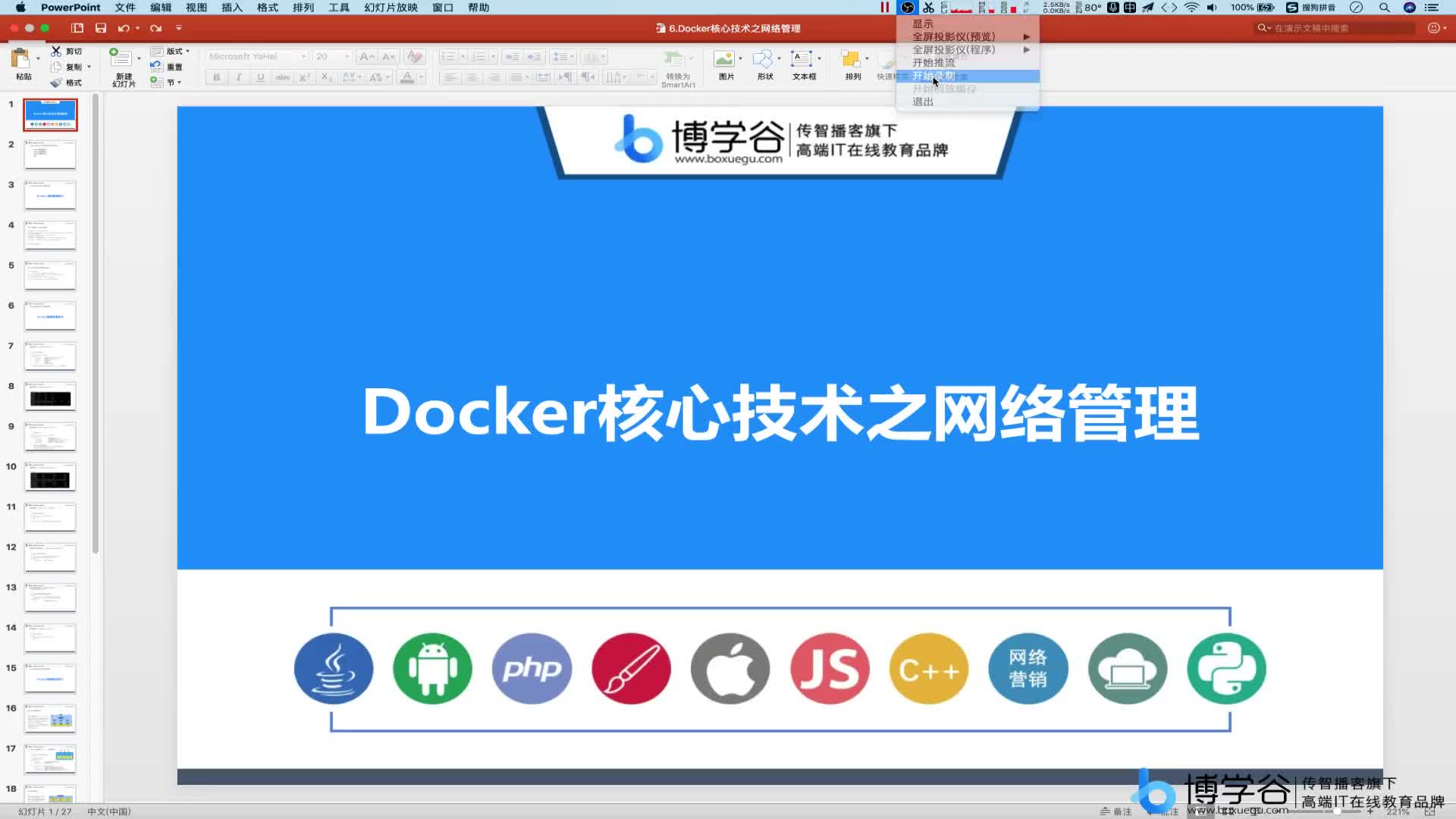Viewport: 1456px width, 819px height.
Task: Click the PowerPoint application menu
Action: coord(71,8)
